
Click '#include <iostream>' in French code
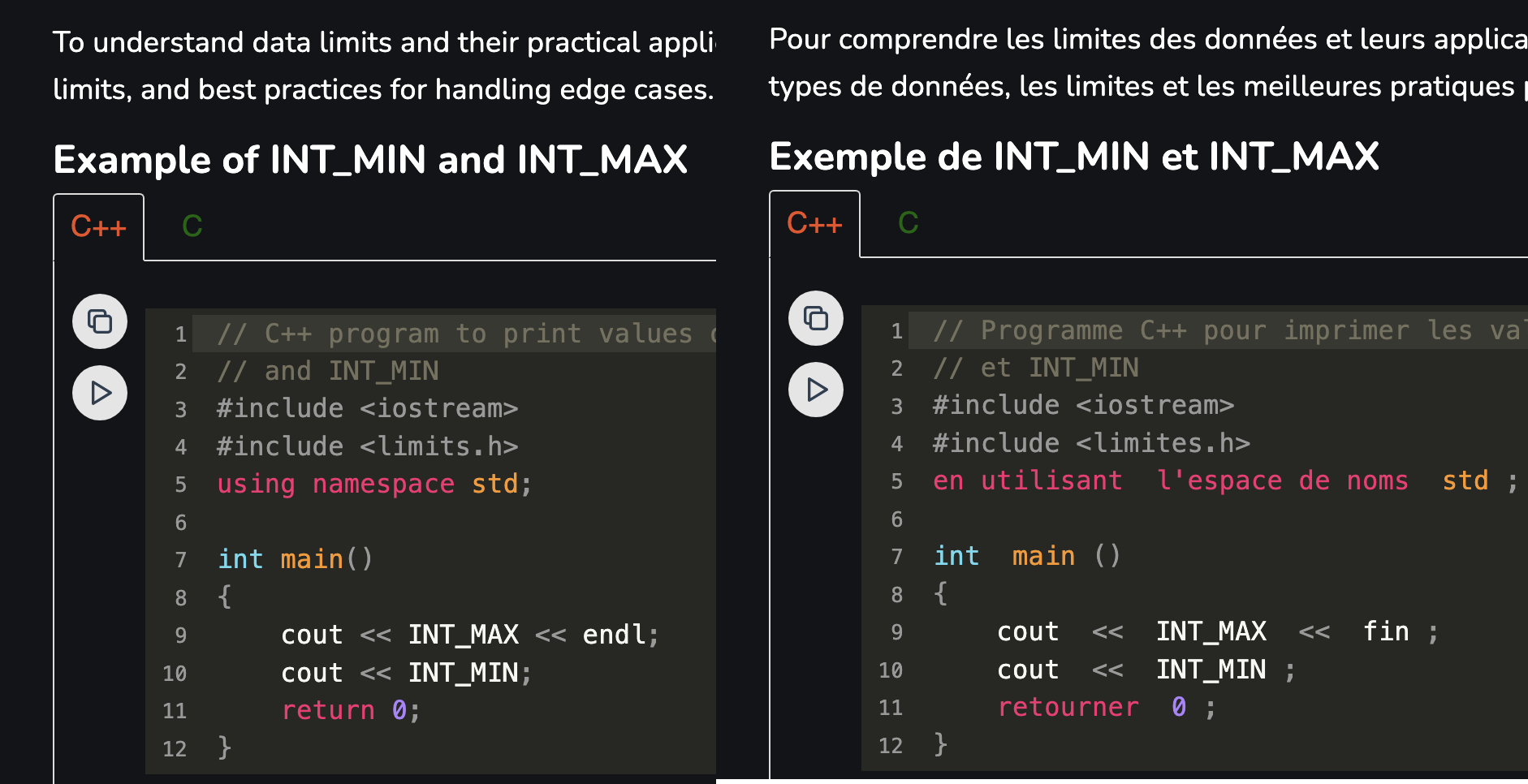[x=1083, y=405]
